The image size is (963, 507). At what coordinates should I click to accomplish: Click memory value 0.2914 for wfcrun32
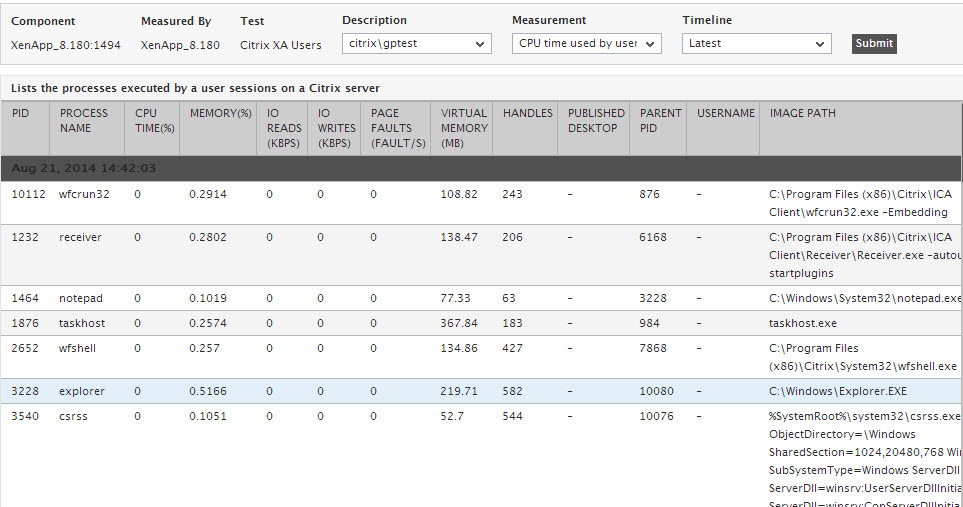tap(208, 194)
